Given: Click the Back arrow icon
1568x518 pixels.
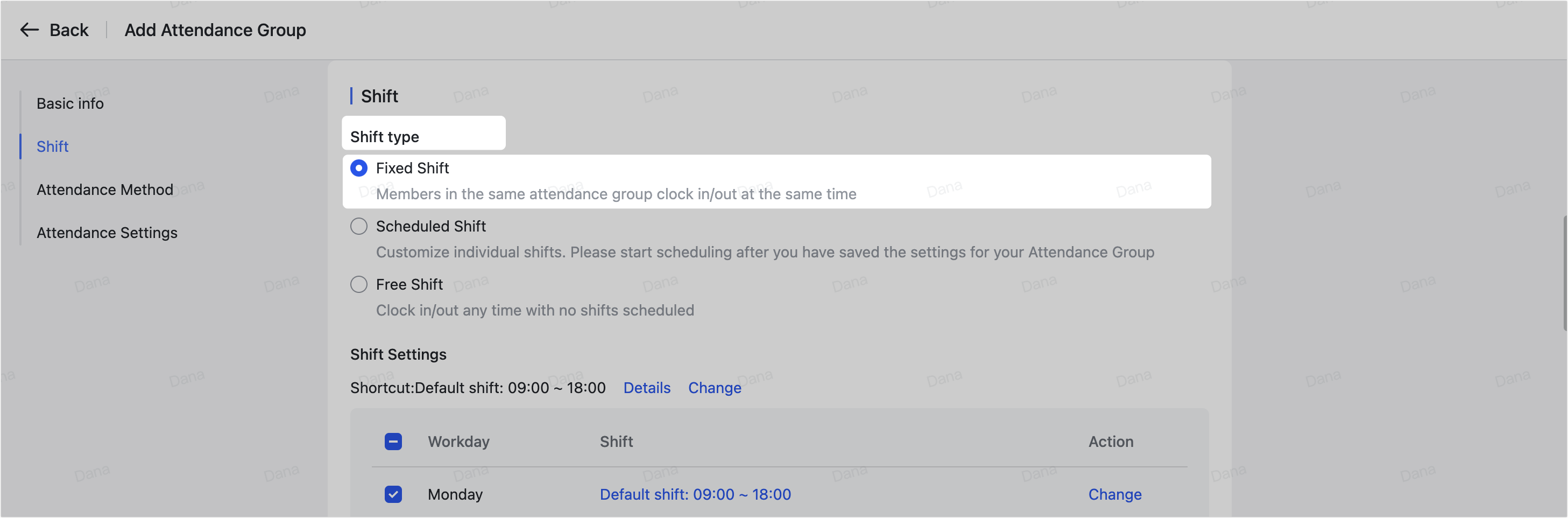Looking at the screenshot, I should (29, 29).
